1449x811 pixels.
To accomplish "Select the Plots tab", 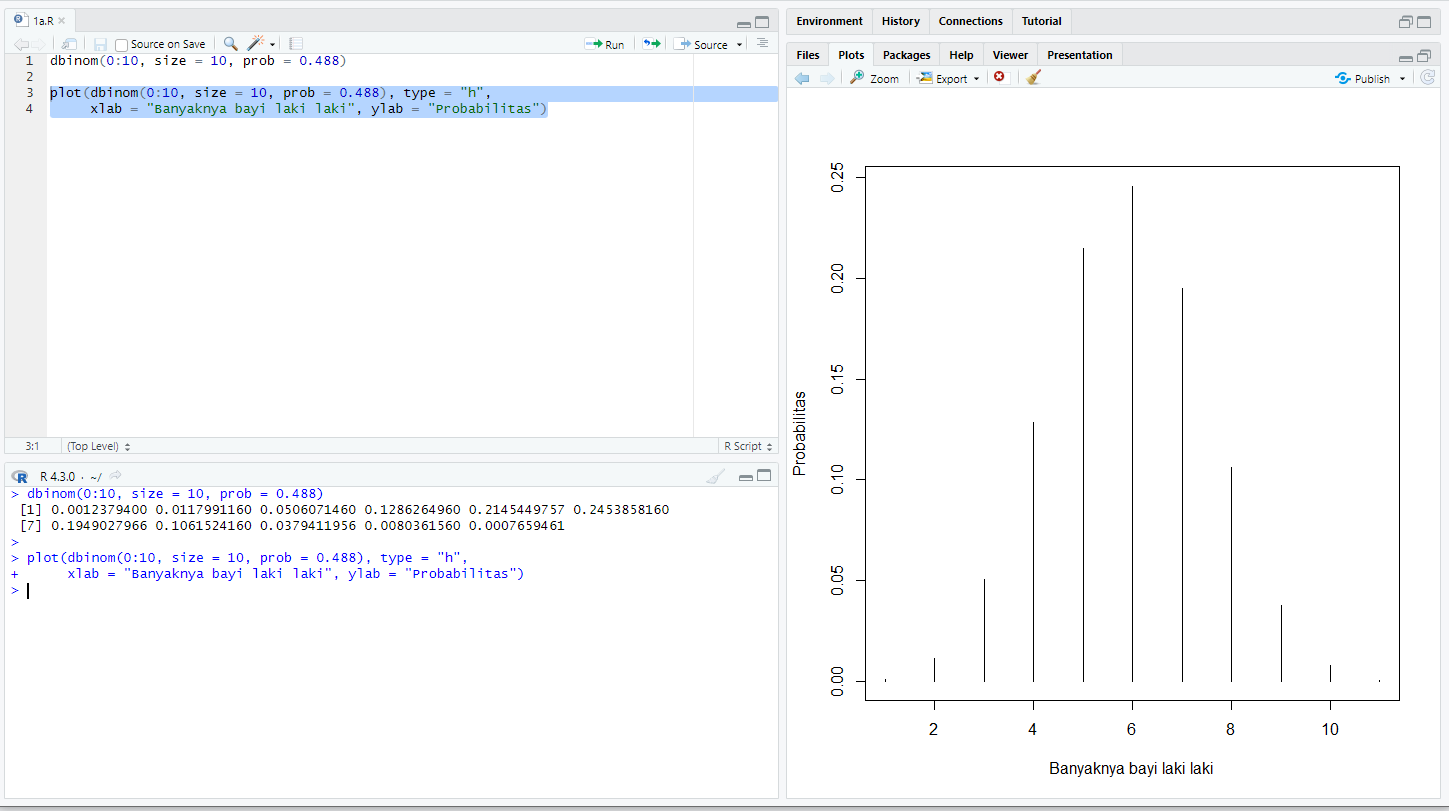I will pos(851,55).
